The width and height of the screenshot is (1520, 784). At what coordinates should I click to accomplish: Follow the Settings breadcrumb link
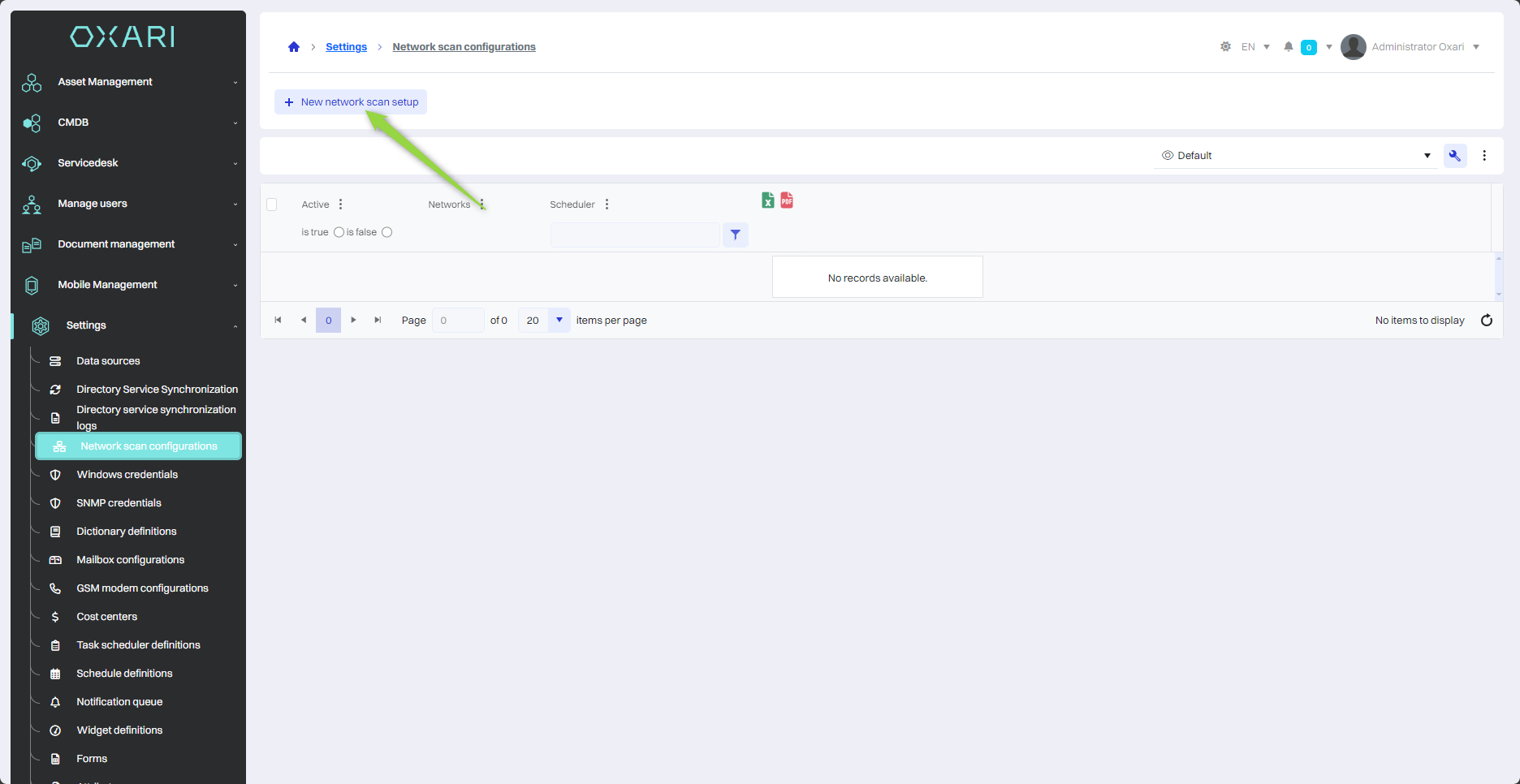click(346, 47)
